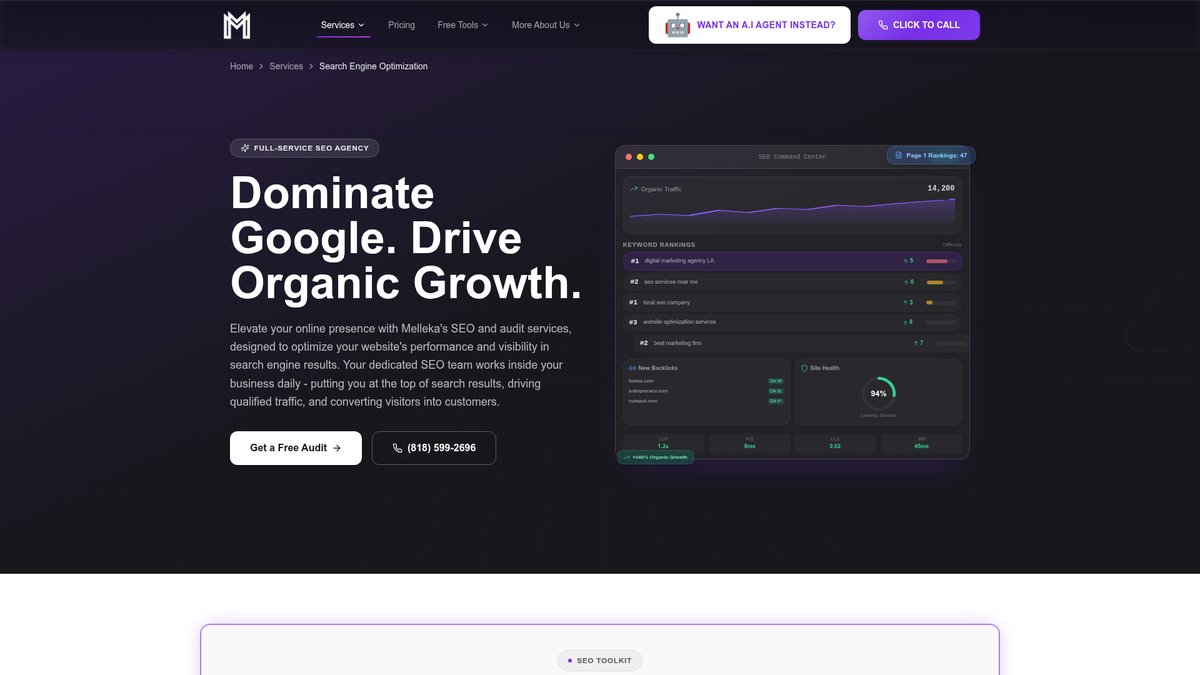This screenshot has width=1200, height=675.
Task: Click Search Engine Optimization breadcrumb
Action: (x=373, y=66)
